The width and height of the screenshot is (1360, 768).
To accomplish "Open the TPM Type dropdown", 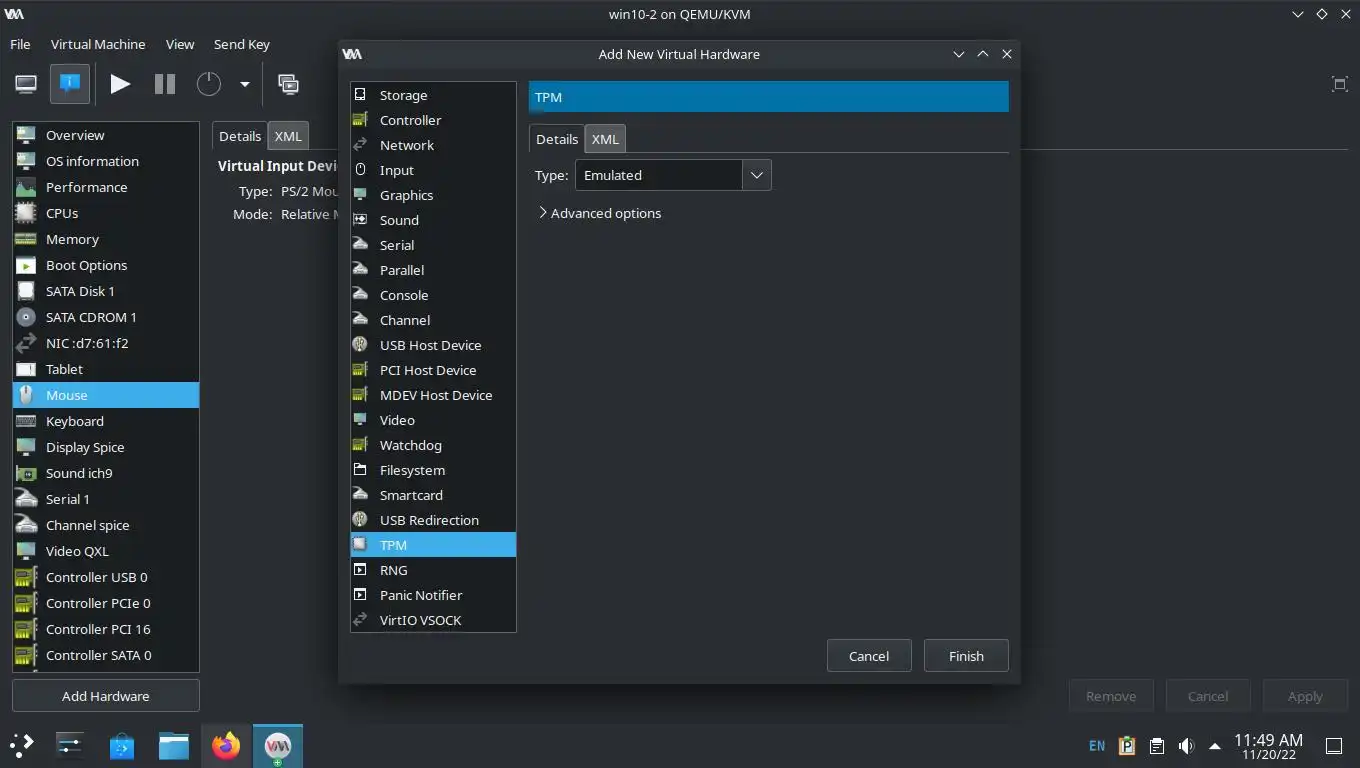I will coord(673,175).
